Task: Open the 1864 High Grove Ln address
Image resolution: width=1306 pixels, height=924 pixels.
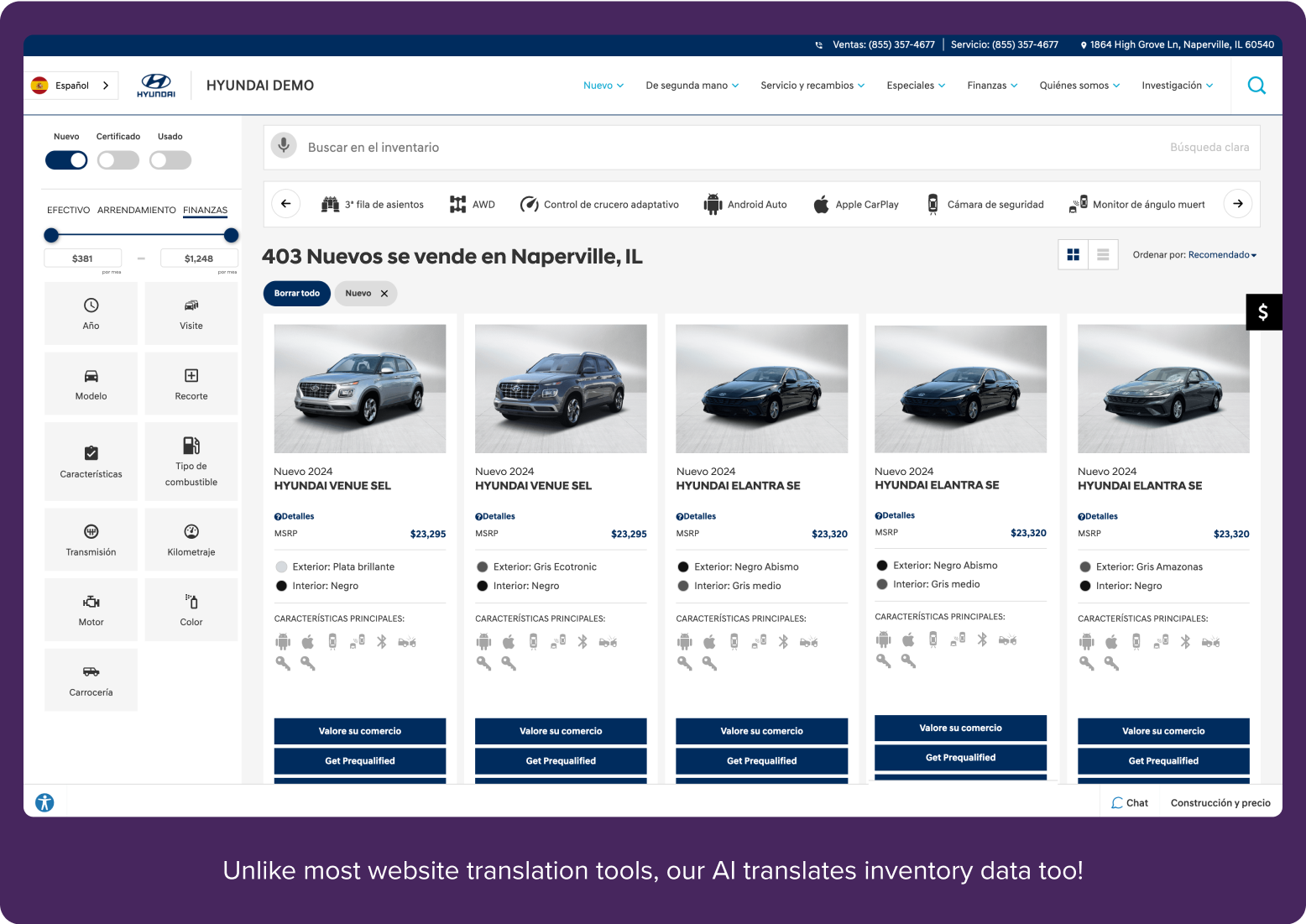Action: (x=1177, y=45)
